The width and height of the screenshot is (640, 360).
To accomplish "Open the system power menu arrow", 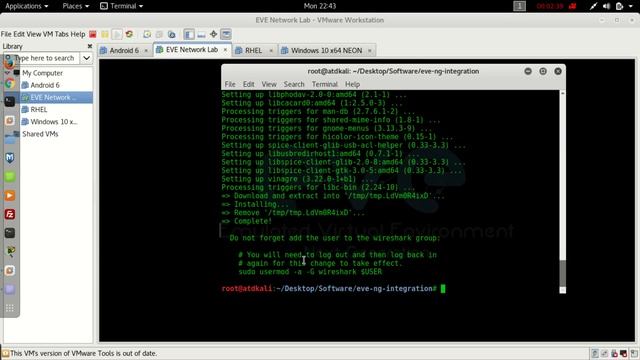I will tap(631, 6).
